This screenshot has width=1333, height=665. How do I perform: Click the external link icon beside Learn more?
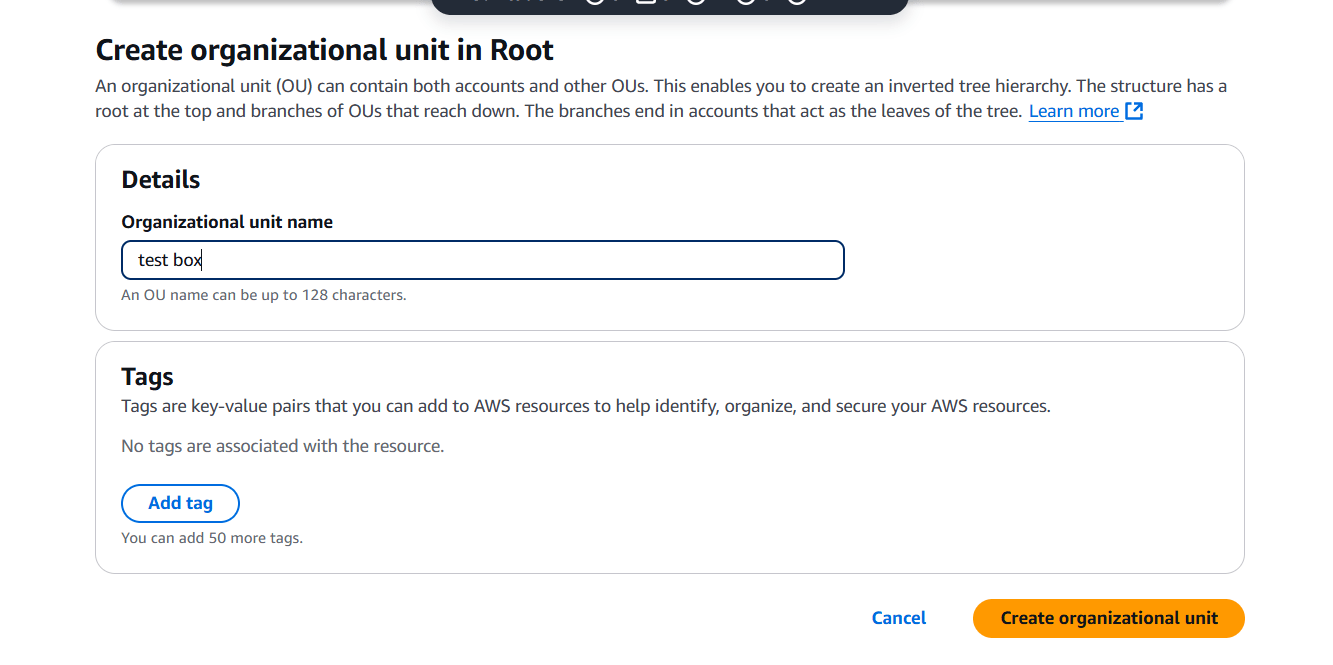[x=1134, y=111]
